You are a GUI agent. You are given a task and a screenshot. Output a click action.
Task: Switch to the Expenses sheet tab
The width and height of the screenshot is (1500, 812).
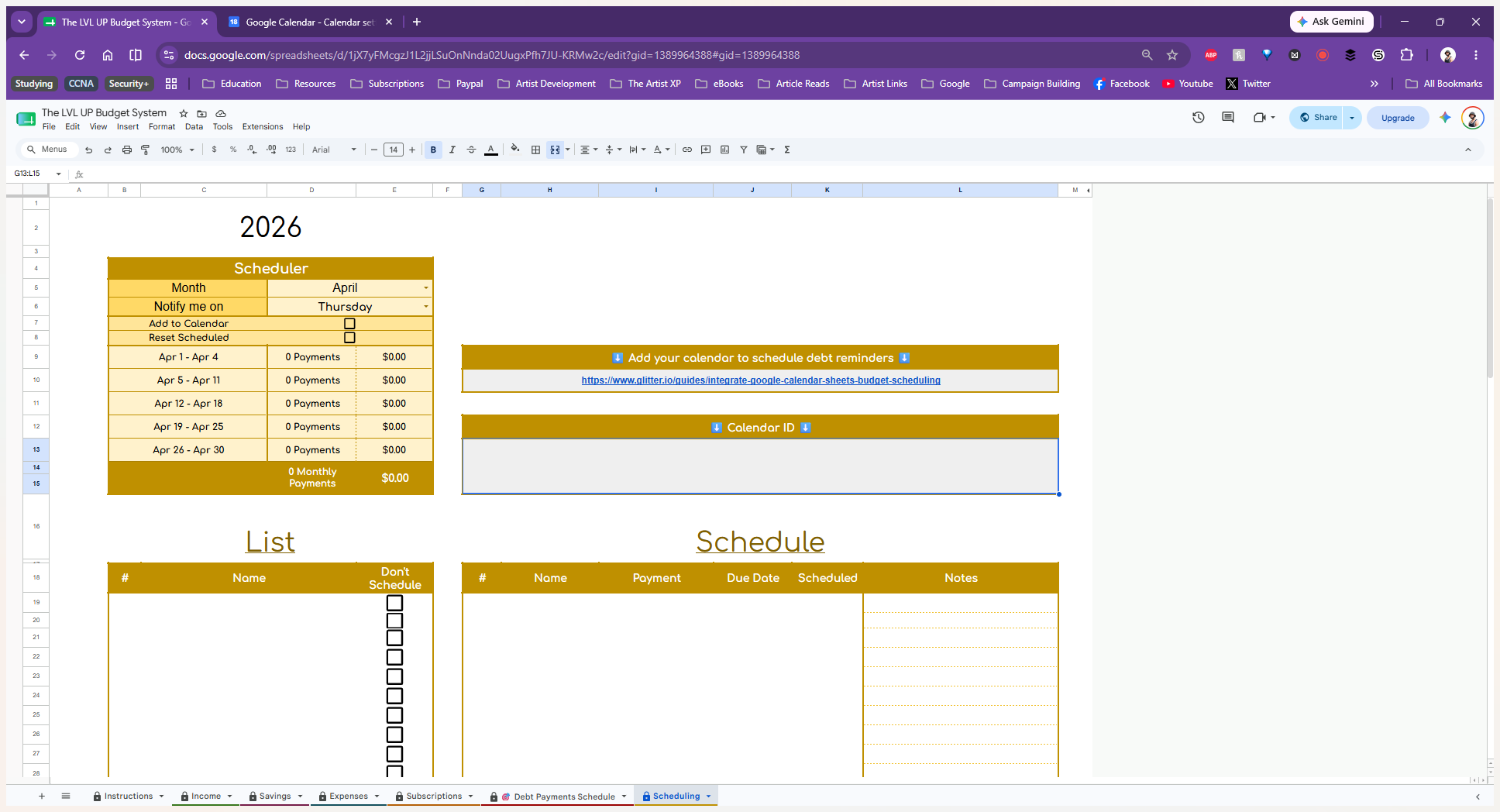[349, 796]
